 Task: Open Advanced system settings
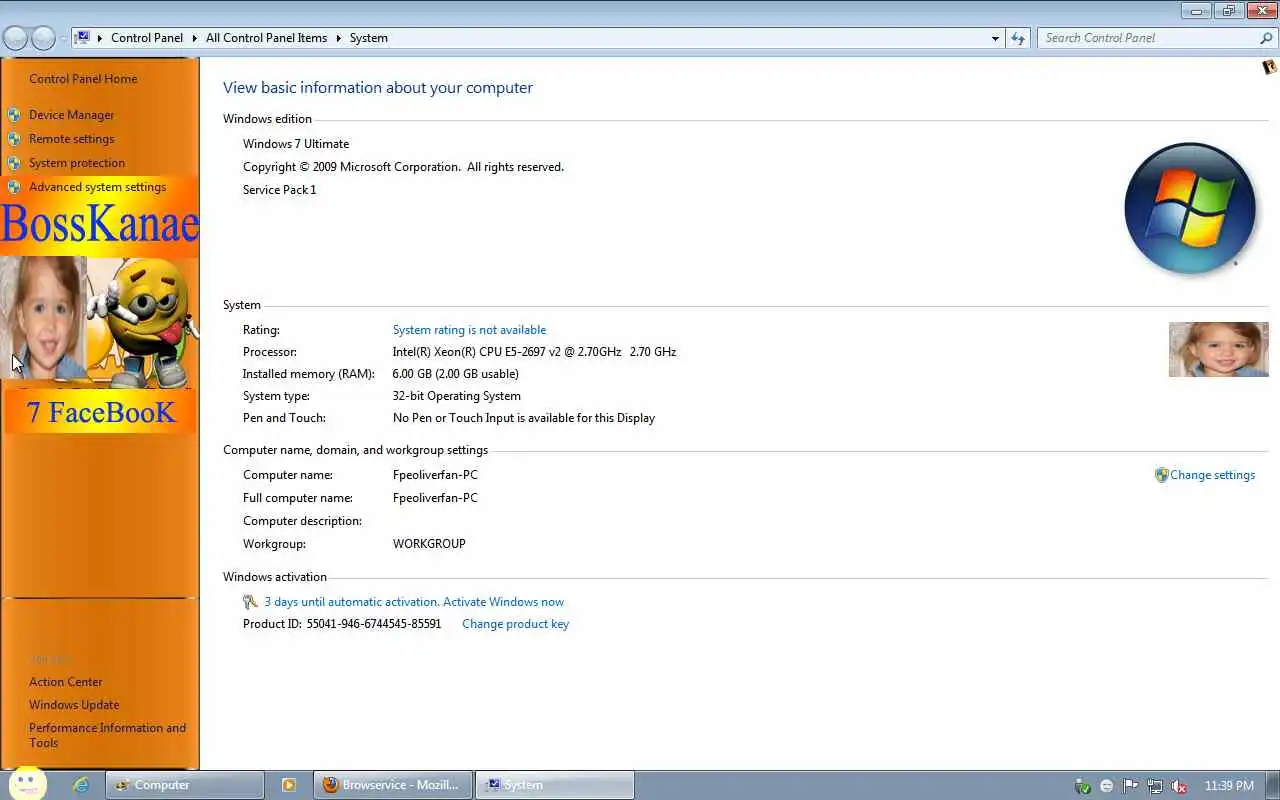[97, 187]
